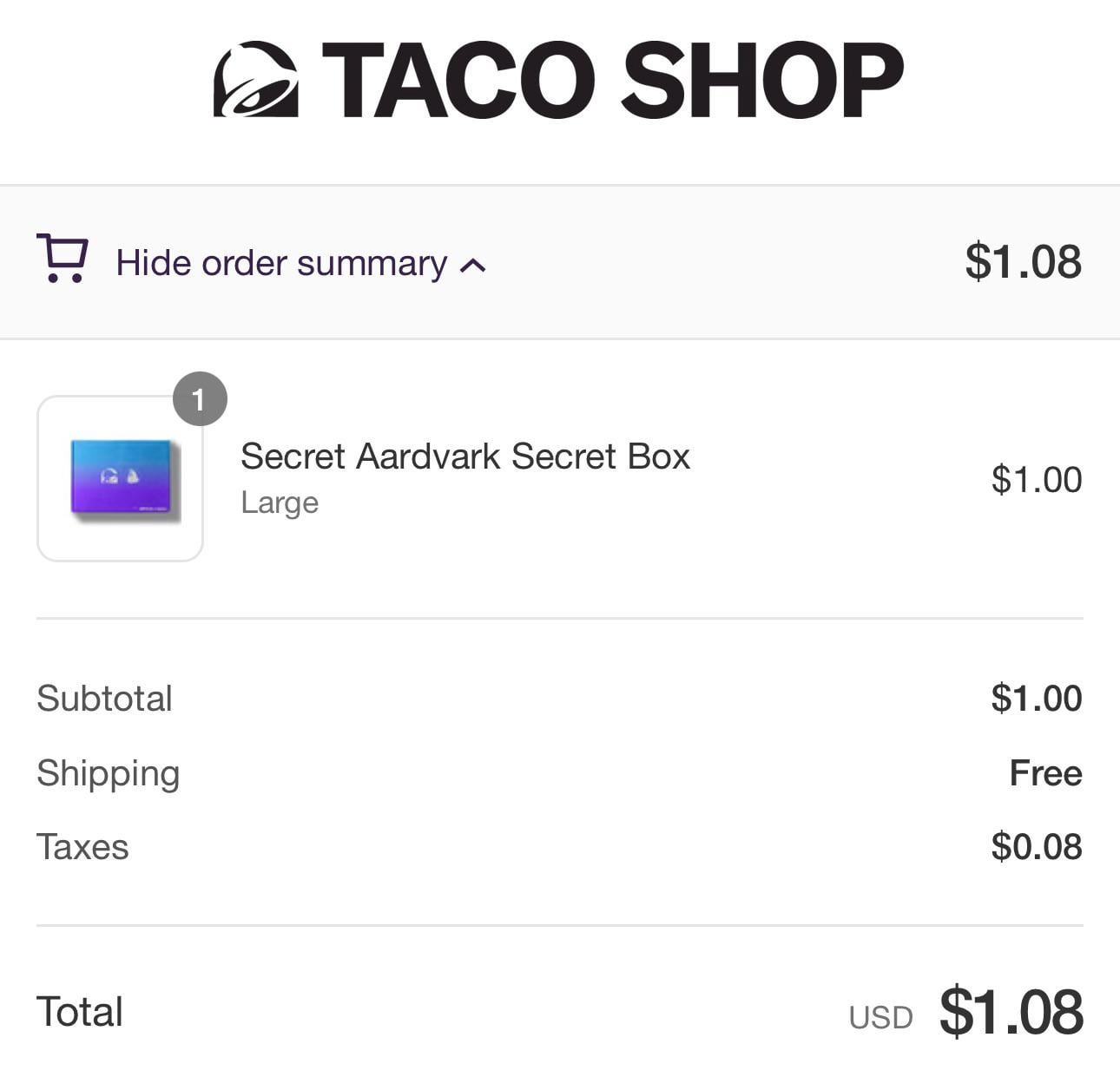Click the USD currency indicator
The width and height of the screenshot is (1120, 1090).
tap(880, 1017)
